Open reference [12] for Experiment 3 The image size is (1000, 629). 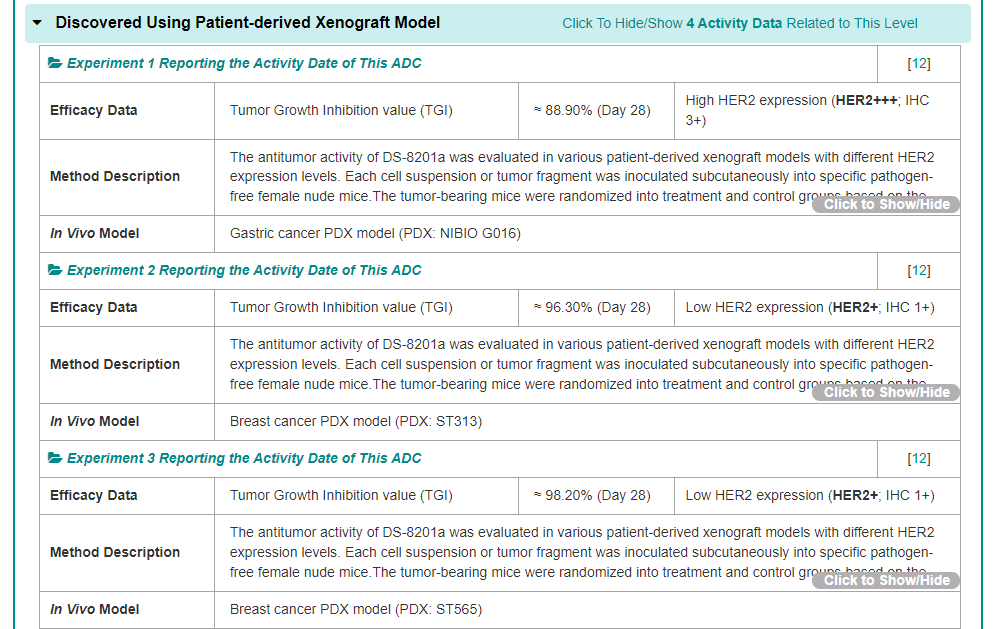[x=918, y=458]
